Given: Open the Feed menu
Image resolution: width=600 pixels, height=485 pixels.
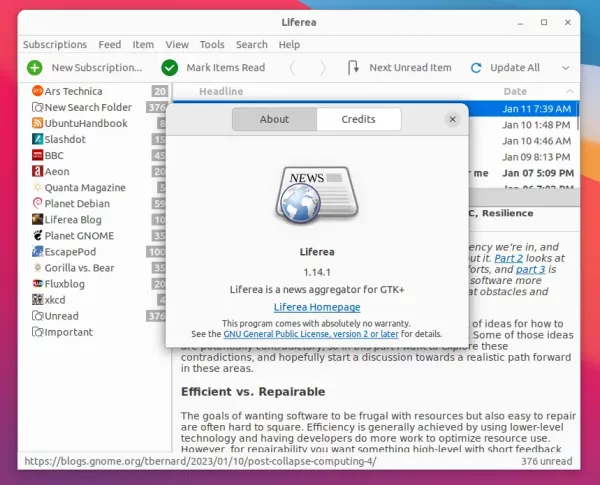Looking at the screenshot, I should click(x=110, y=45).
